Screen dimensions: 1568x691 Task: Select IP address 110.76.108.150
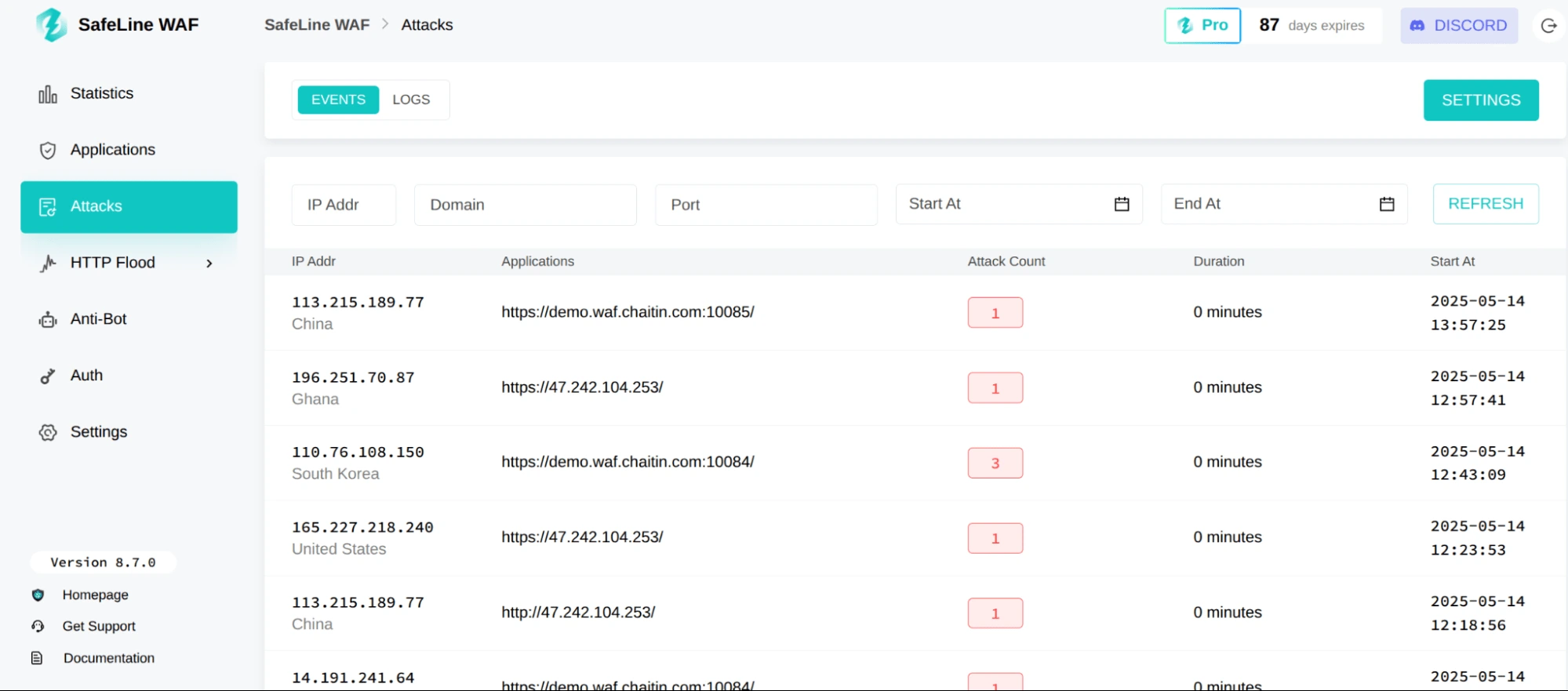358,453
